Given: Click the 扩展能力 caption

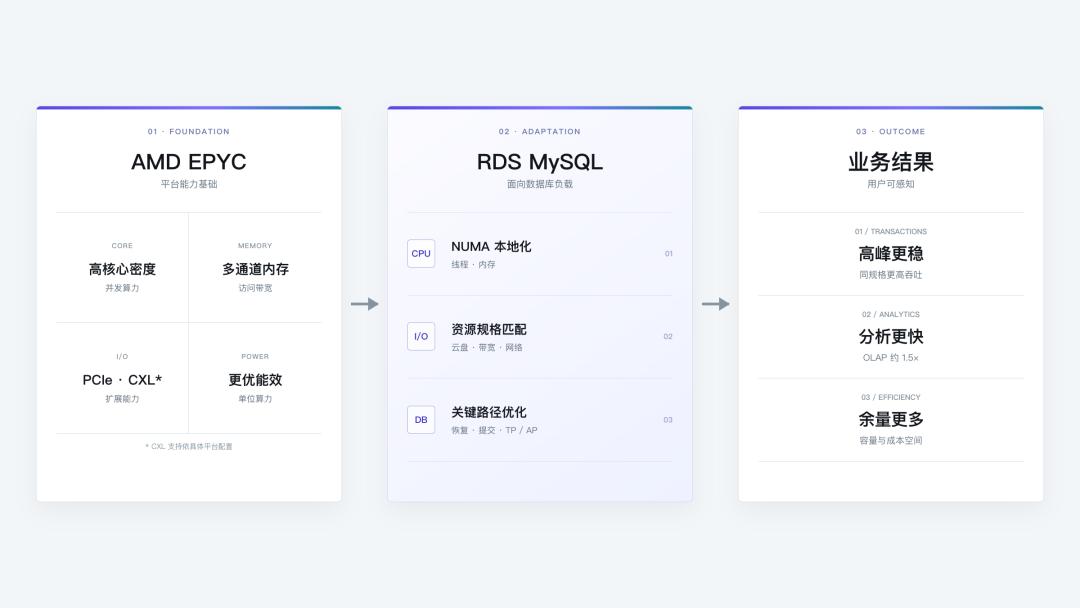Looking at the screenshot, I should click(122, 399).
